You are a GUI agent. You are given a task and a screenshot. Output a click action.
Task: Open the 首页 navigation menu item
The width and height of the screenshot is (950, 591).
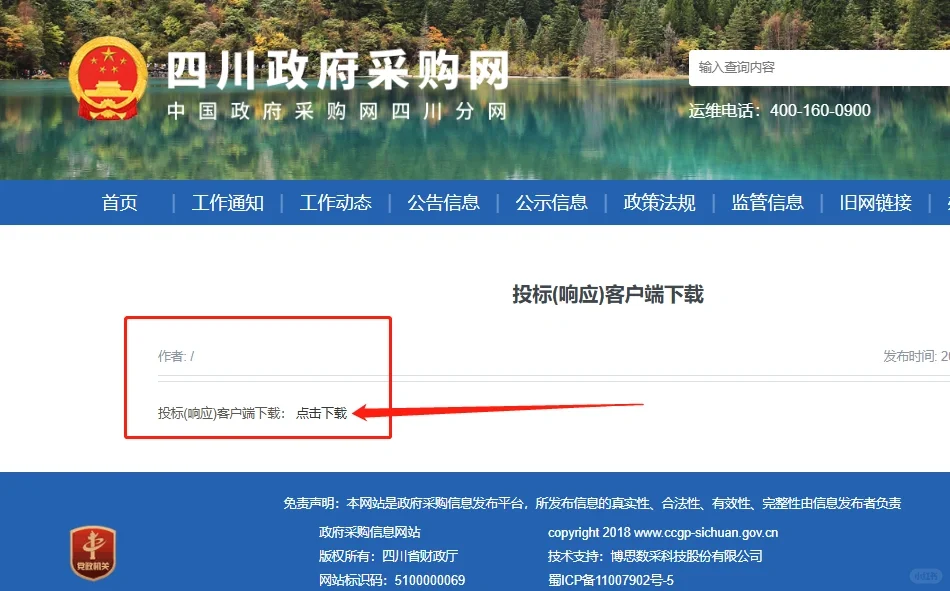pyautogui.click(x=120, y=202)
